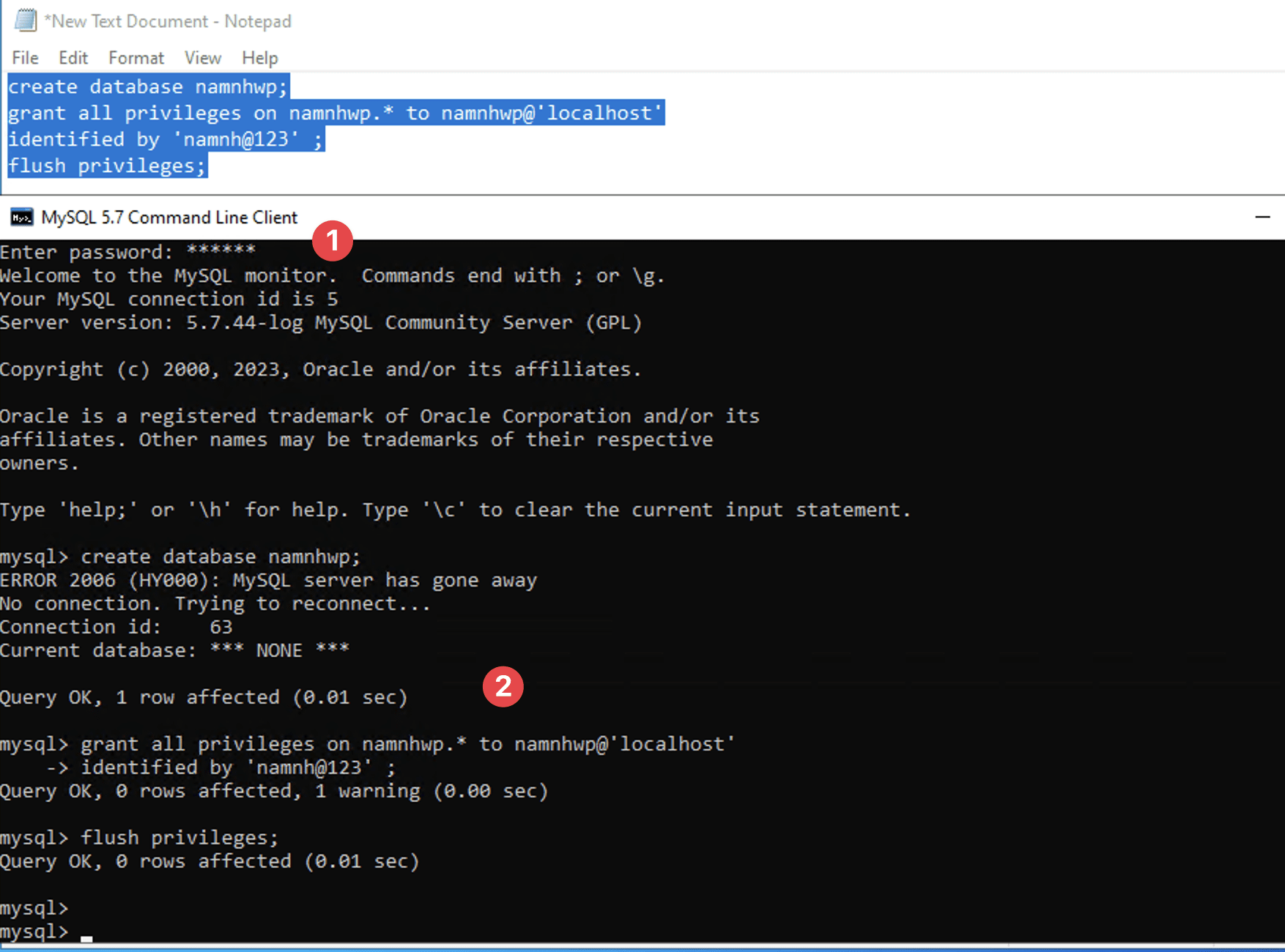Open the Help menu in Notepad
The width and height of the screenshot is (1285, 952).
click(260, 58)
